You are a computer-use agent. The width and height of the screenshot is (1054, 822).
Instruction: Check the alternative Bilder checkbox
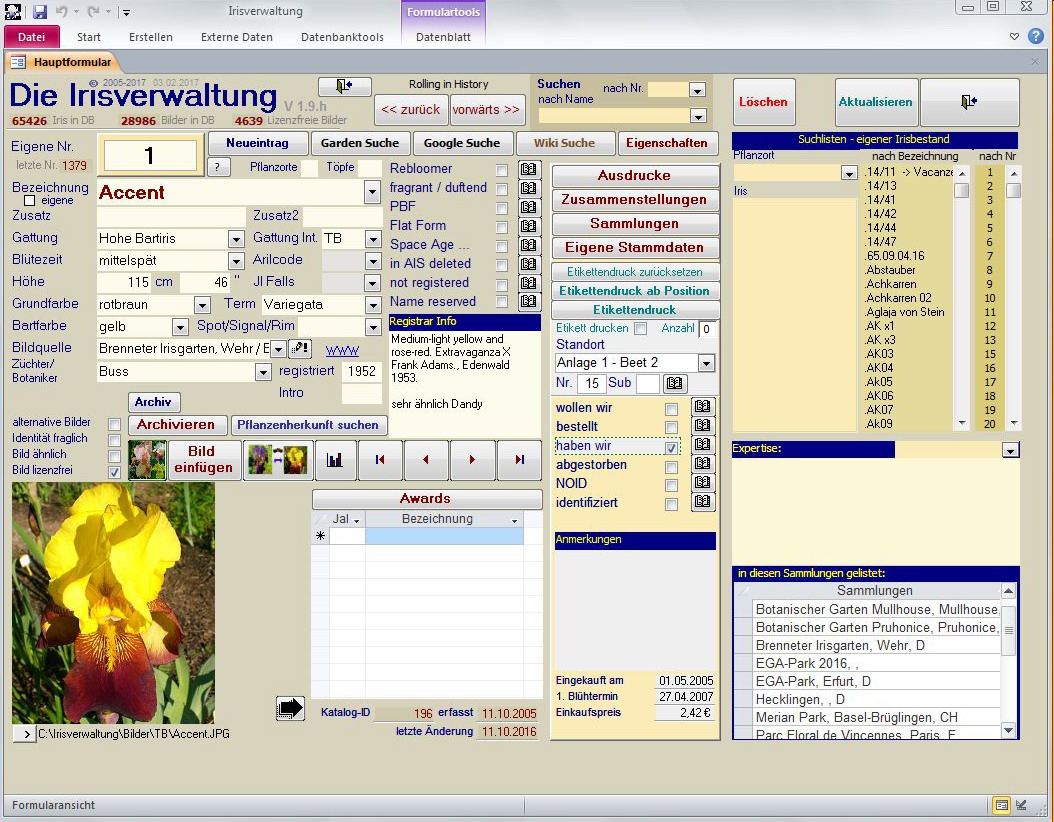(x=115, y=424)
